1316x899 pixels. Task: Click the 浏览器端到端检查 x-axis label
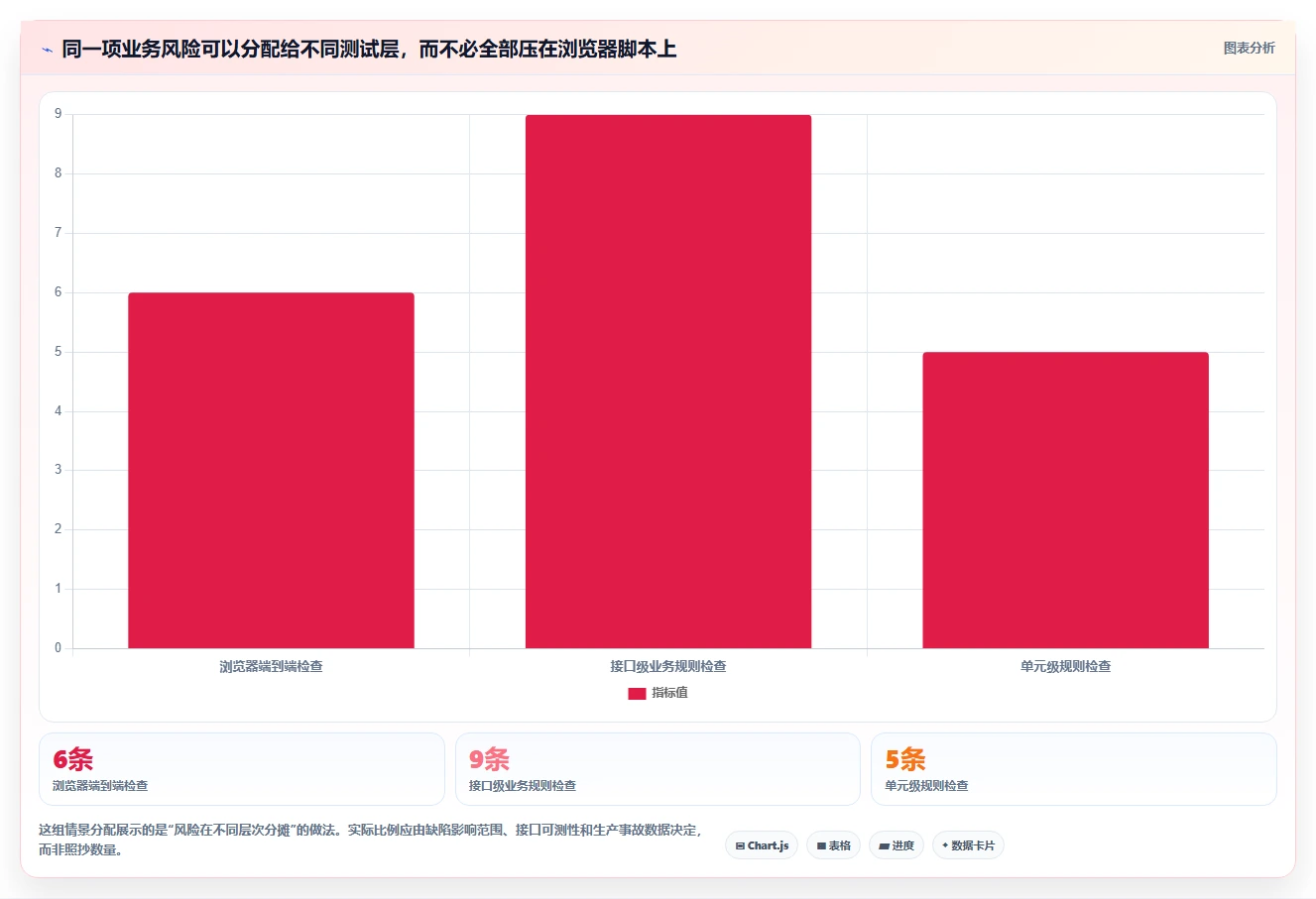[271, 666]
